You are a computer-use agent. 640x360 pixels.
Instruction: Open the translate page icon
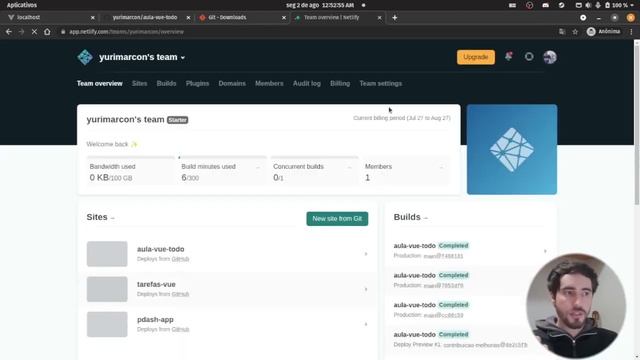tap(562, 31)
